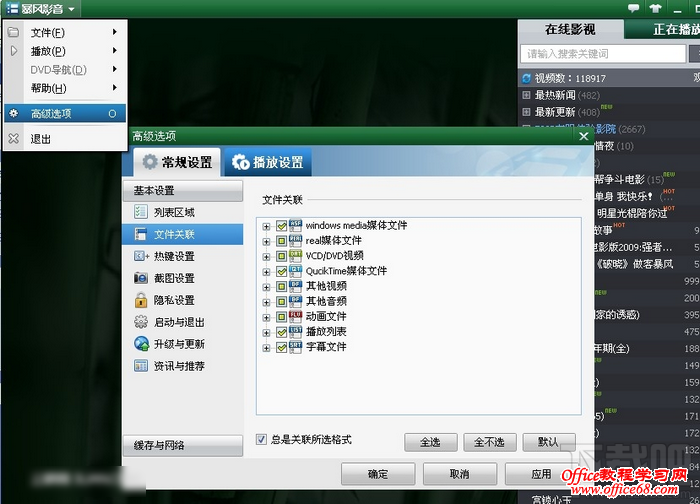Image resolution: width=700 pixels, height=504 pixels.
Task: Click the 截图设置 camera icon
Action: 141,278
